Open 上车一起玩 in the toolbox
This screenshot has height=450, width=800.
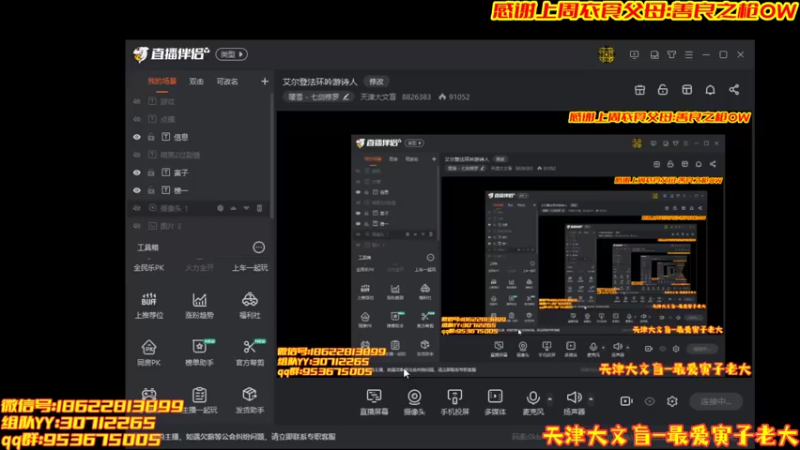(250, 268)
